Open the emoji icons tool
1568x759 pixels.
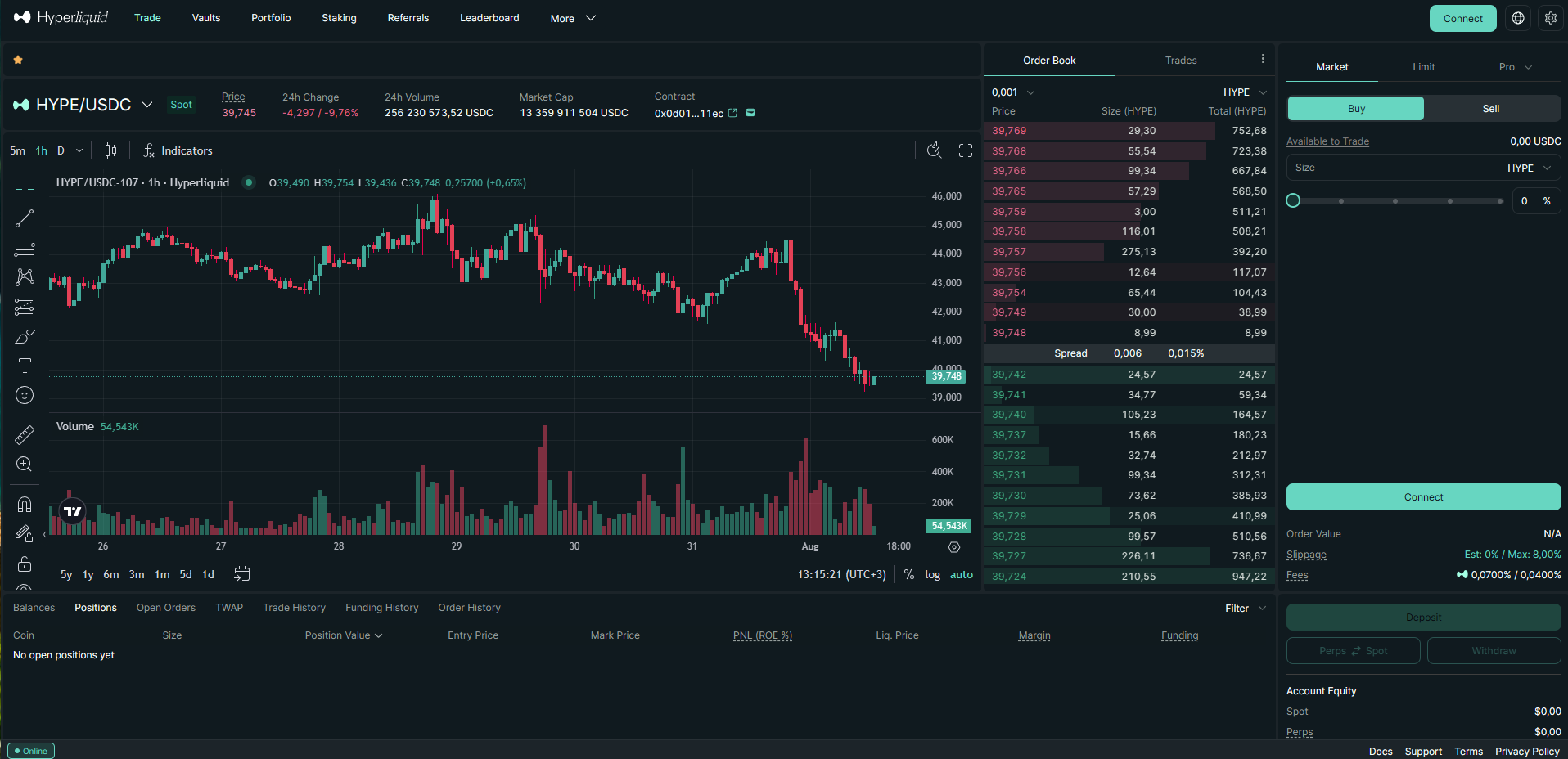[x=25, y=395]
